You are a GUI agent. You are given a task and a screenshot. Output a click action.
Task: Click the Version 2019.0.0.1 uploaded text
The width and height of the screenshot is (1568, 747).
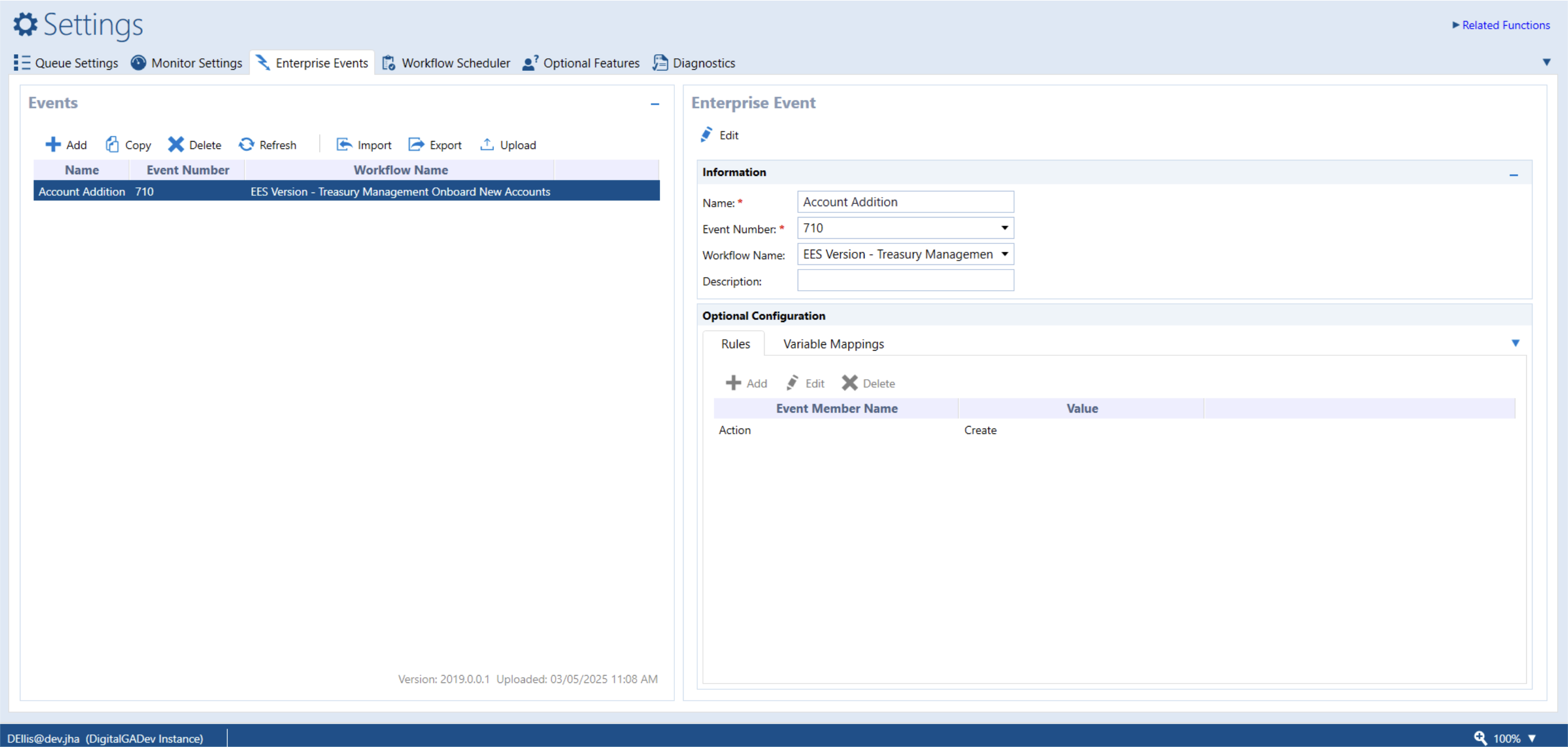(x=528, y=679)
